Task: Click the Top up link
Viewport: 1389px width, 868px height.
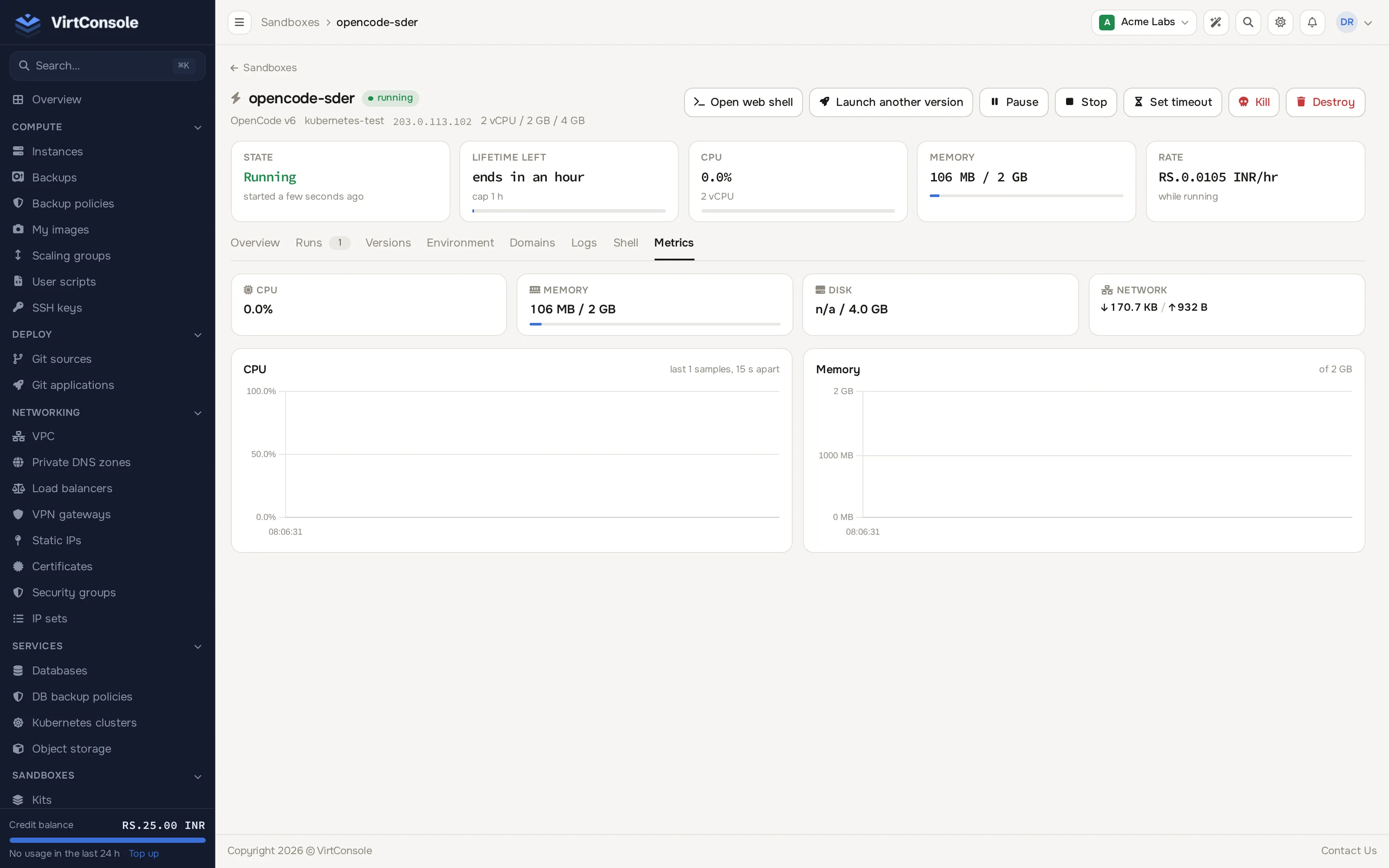Action: coord(144,854)
